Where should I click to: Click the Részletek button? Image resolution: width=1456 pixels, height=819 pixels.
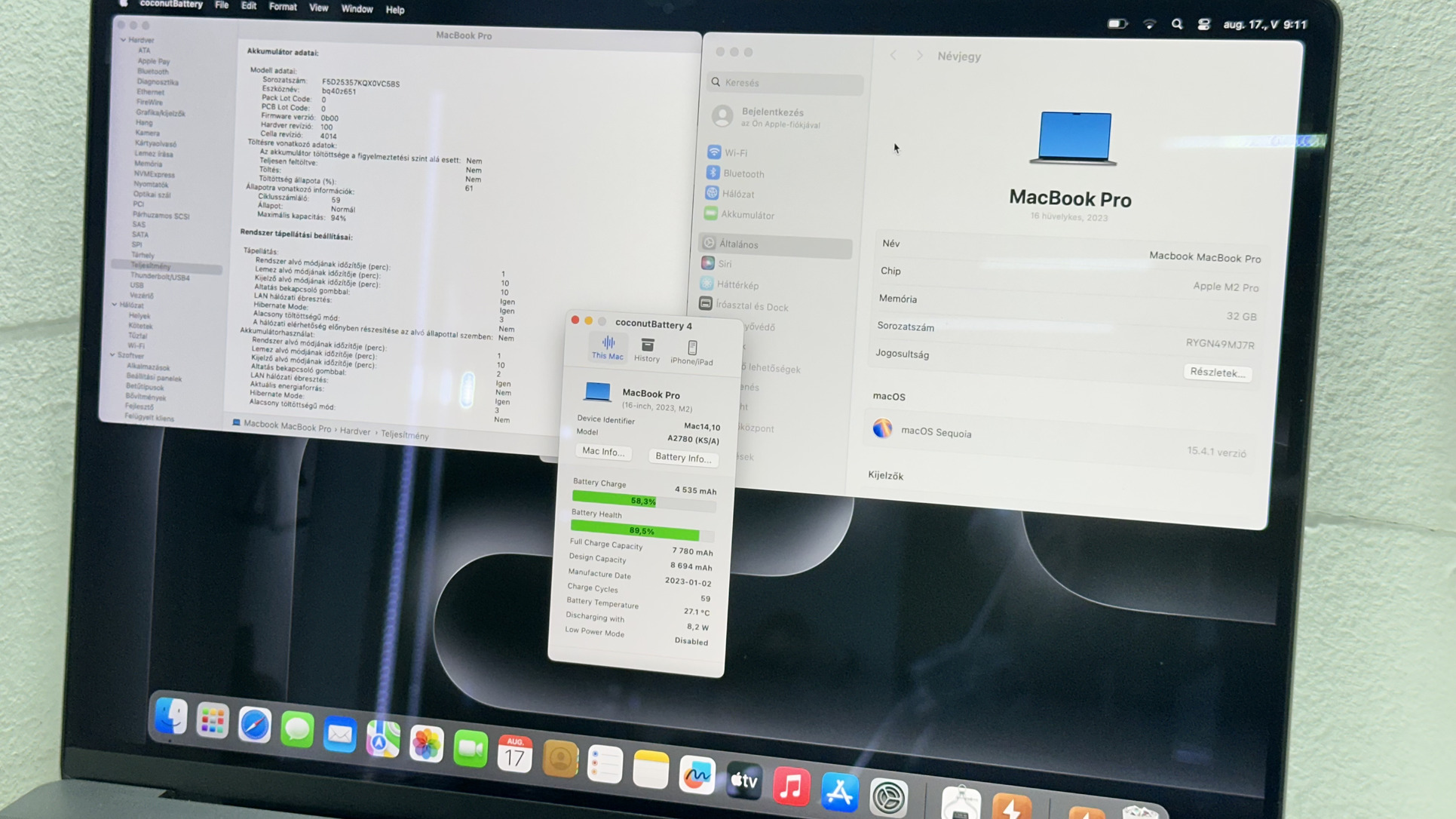coord(1216,373)
